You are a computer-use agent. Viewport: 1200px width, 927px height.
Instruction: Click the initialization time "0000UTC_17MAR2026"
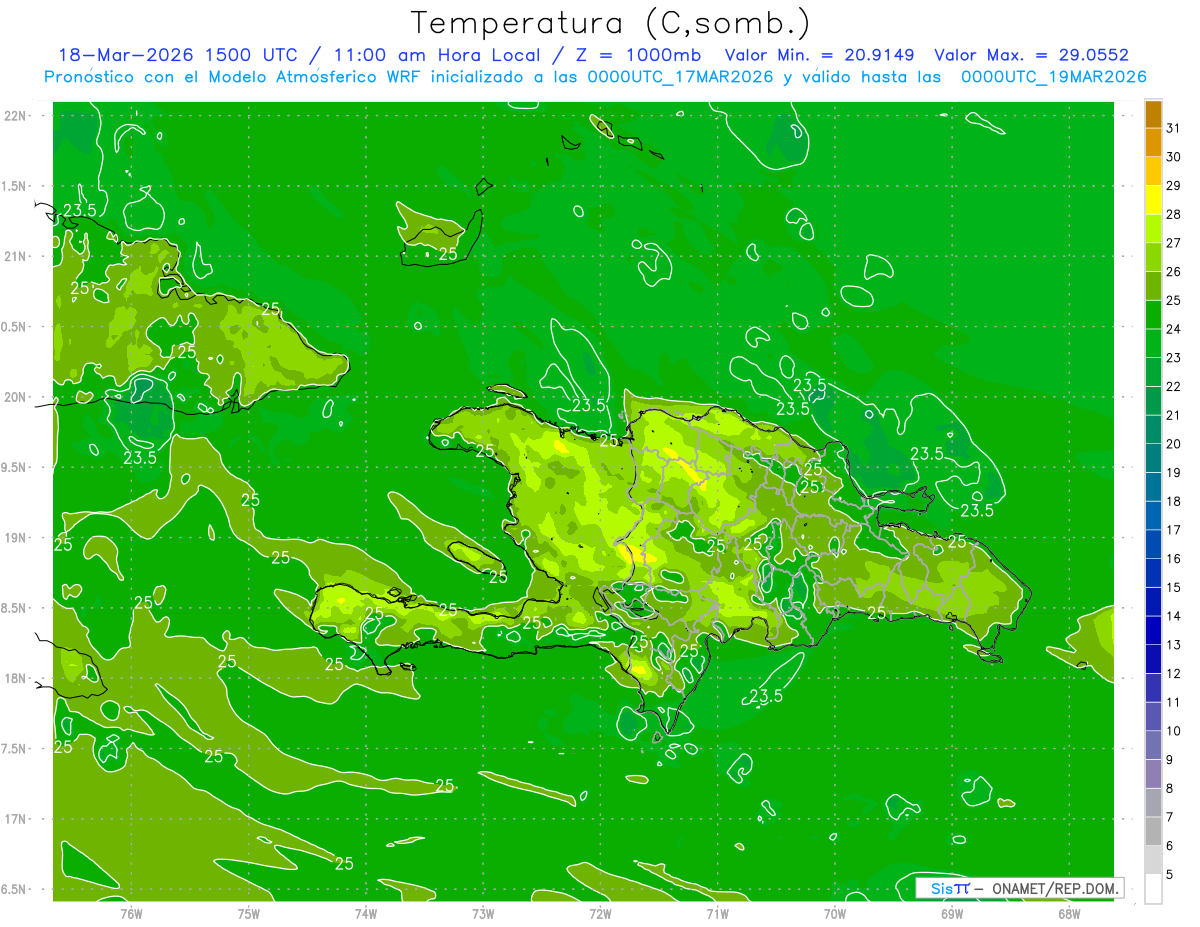click(678, 77)
